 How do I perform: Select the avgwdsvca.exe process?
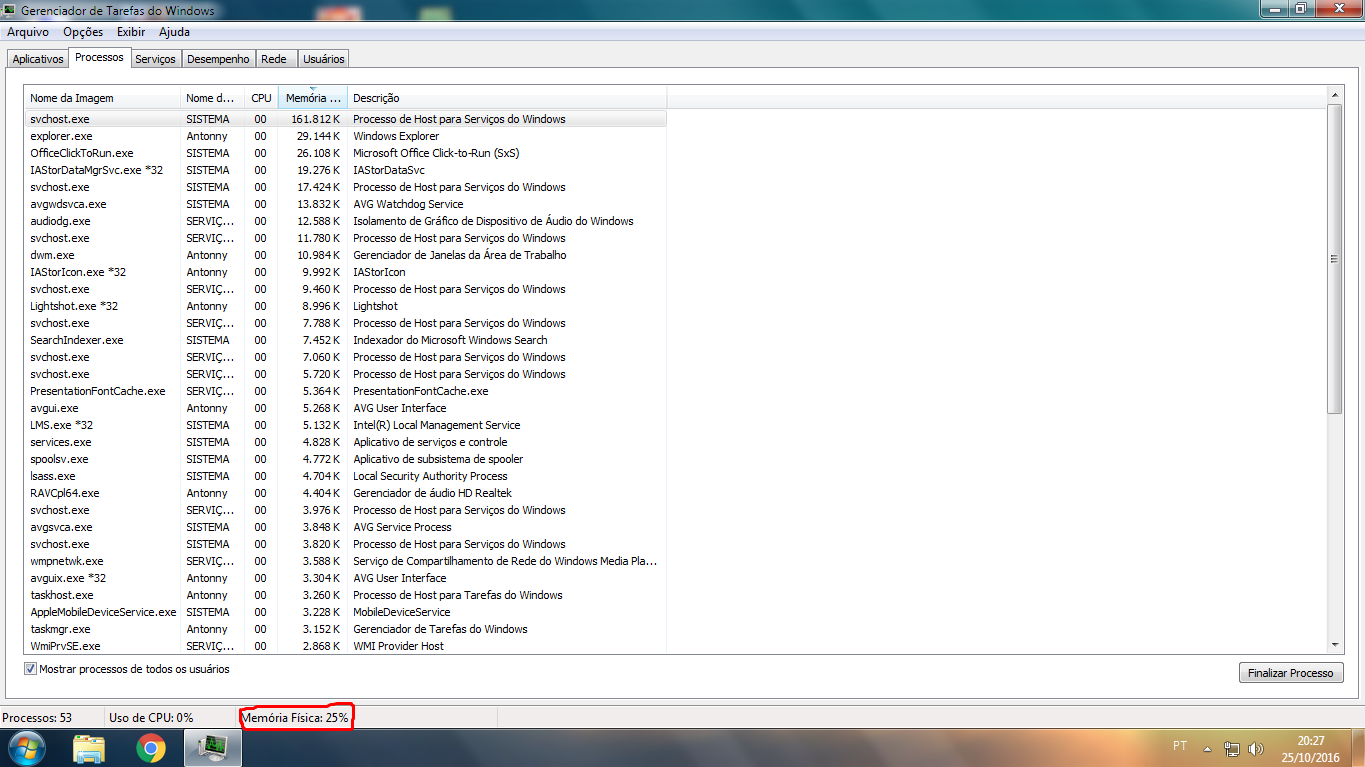345,204
